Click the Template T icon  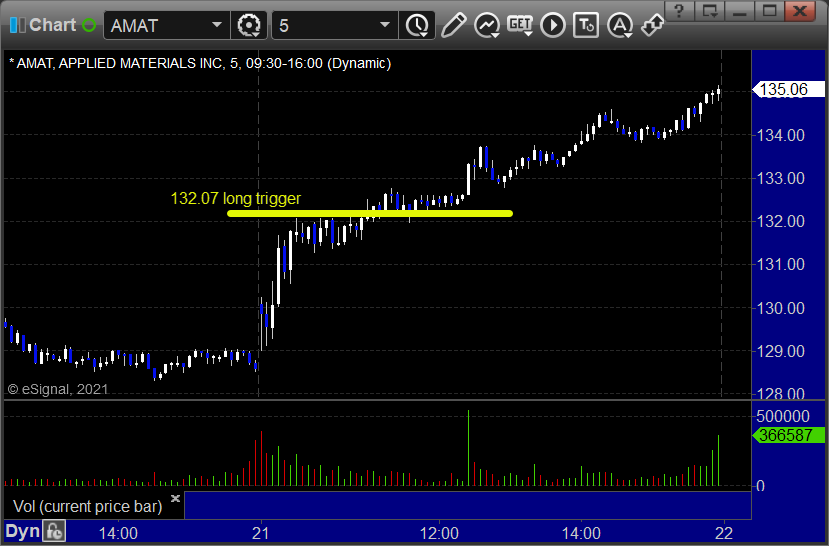[x=586, y=25]
